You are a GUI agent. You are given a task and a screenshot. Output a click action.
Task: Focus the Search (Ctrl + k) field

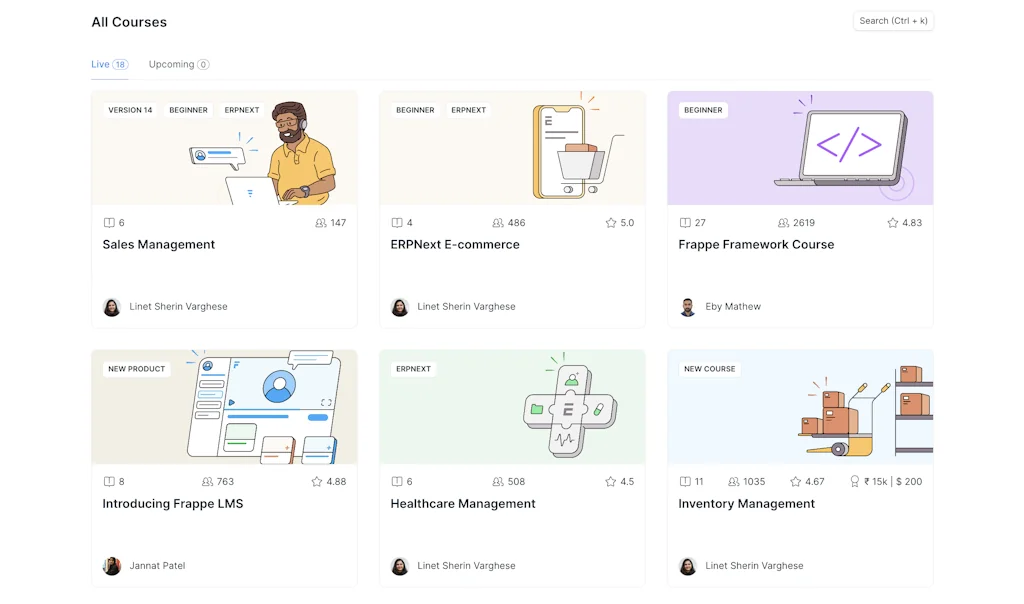point(893,21)
